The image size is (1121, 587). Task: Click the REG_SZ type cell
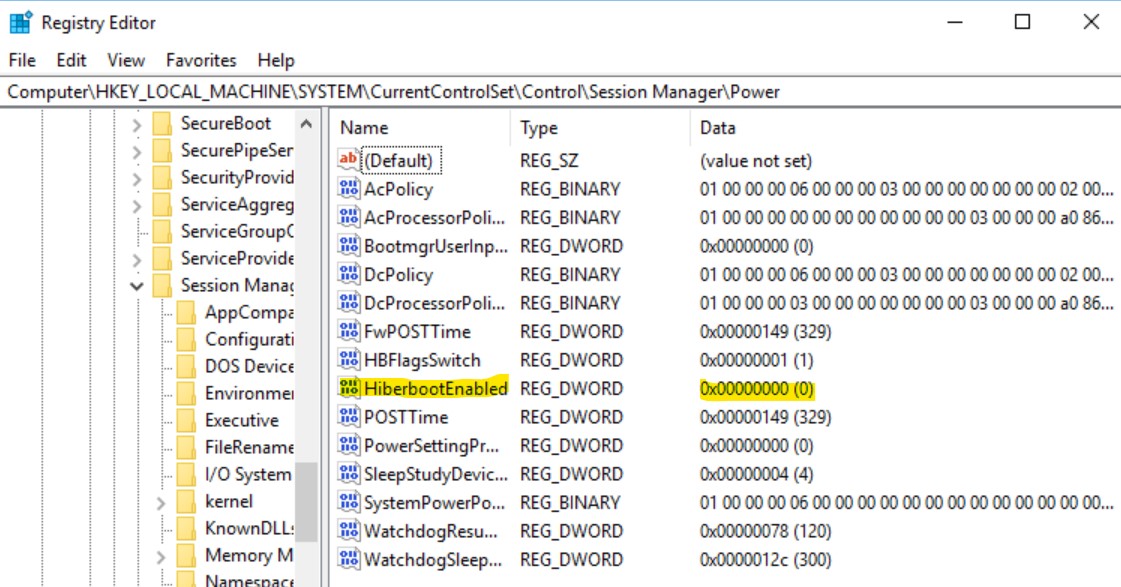tap(549, 161)
